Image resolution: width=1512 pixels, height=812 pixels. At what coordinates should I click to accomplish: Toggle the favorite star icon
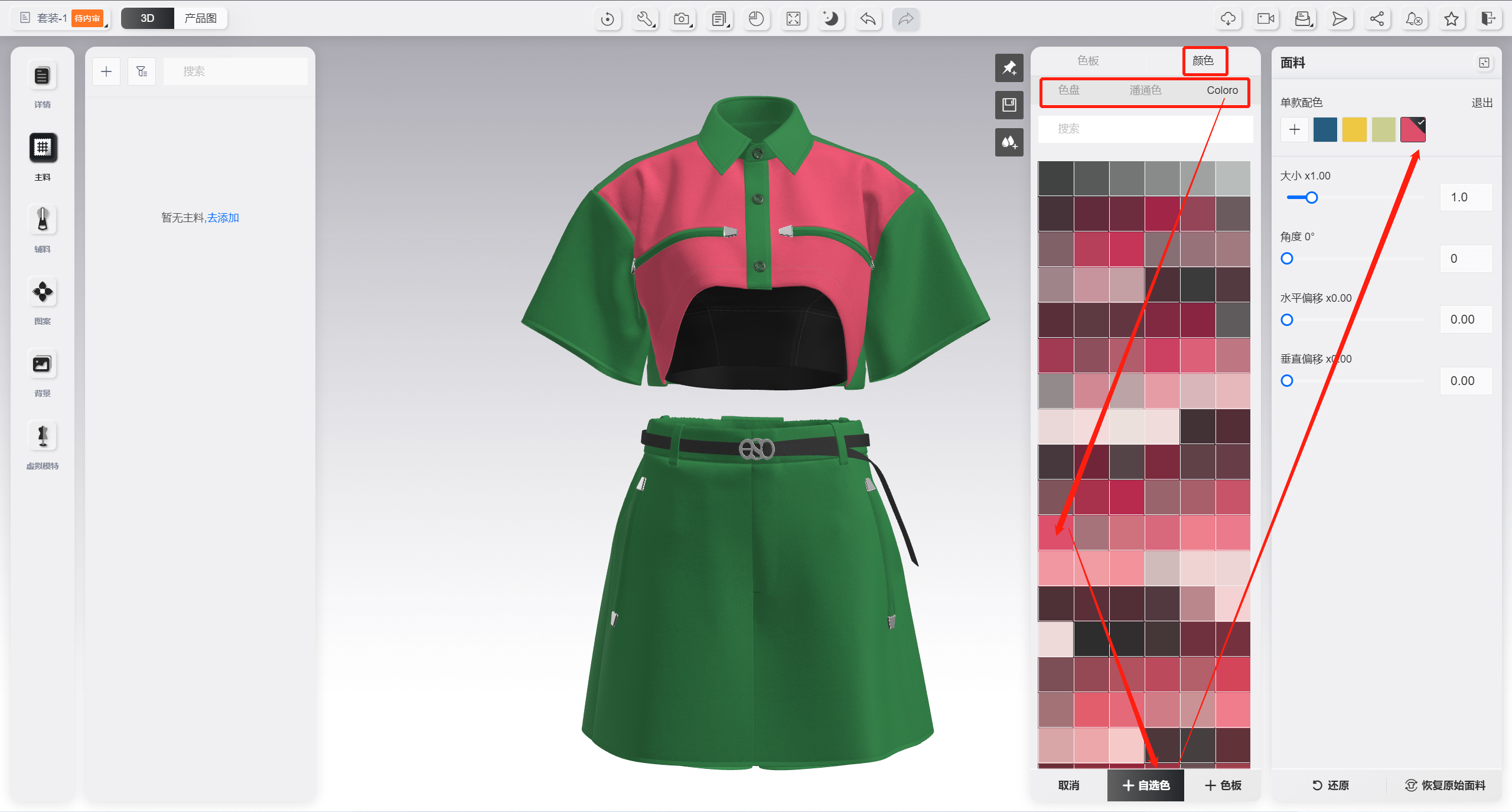[x=1451, y=19]
